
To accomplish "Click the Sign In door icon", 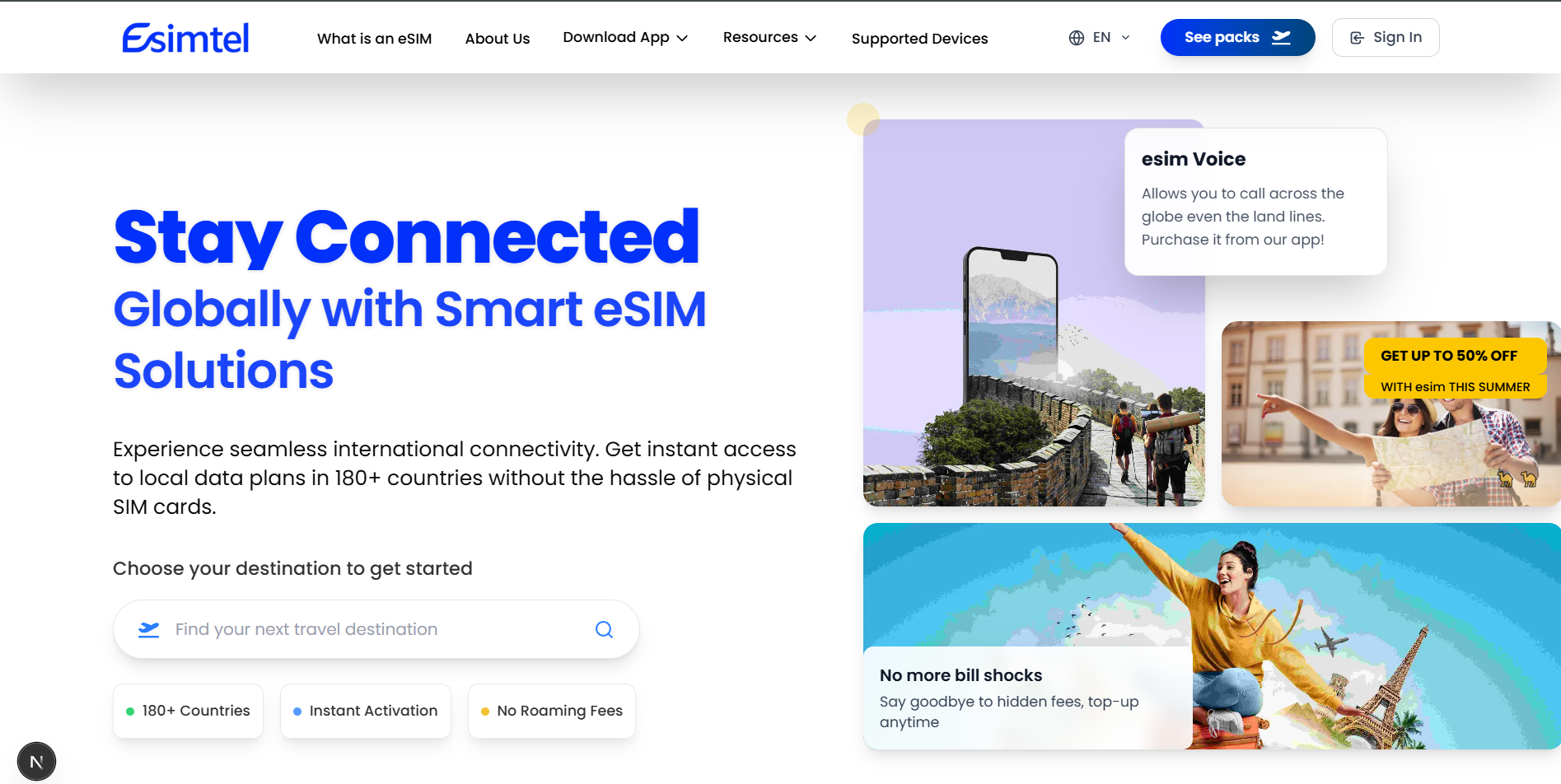I will tap(1357, 38).
